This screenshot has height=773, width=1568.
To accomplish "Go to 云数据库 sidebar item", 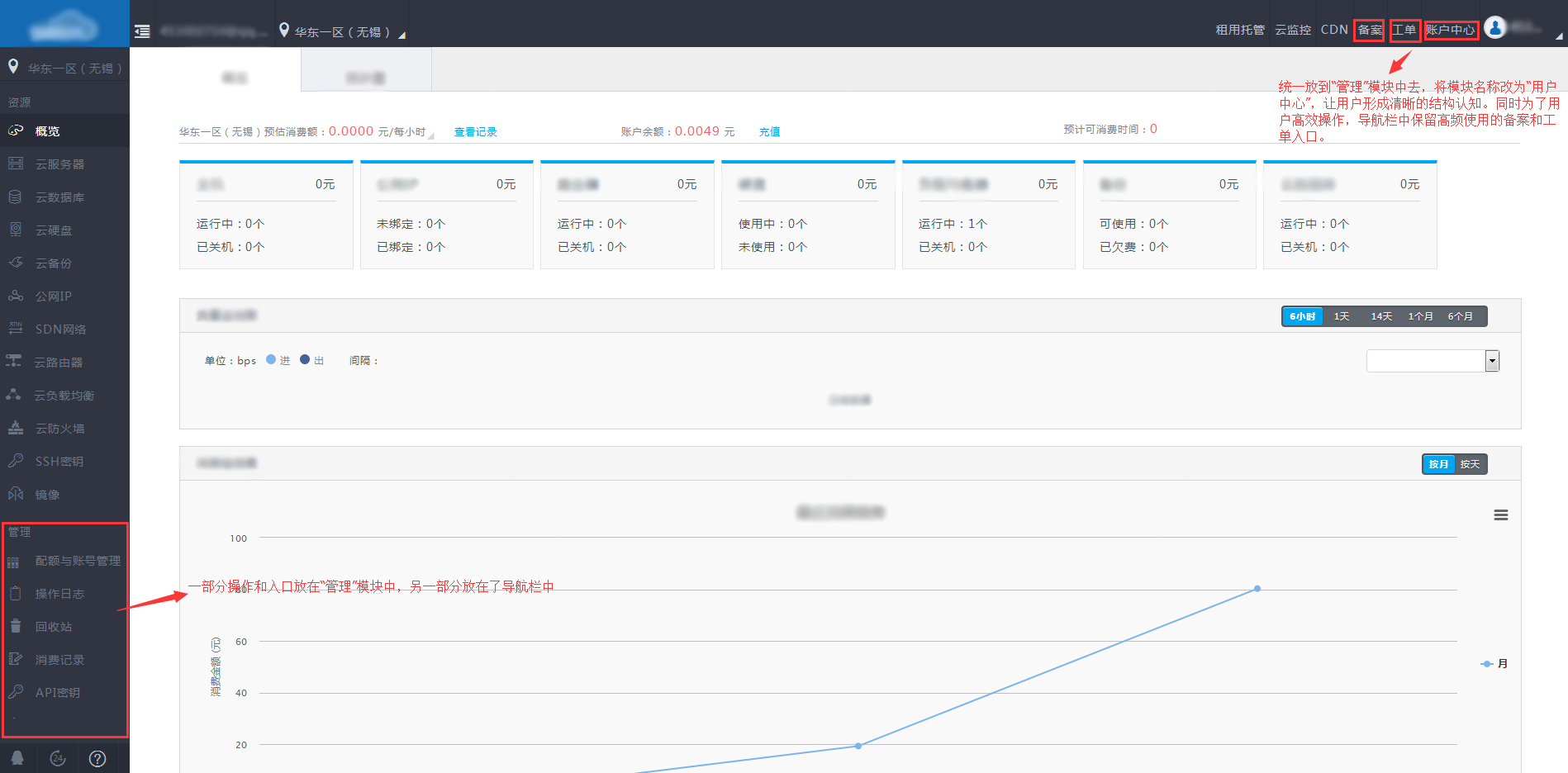I will tap(64, 197).
